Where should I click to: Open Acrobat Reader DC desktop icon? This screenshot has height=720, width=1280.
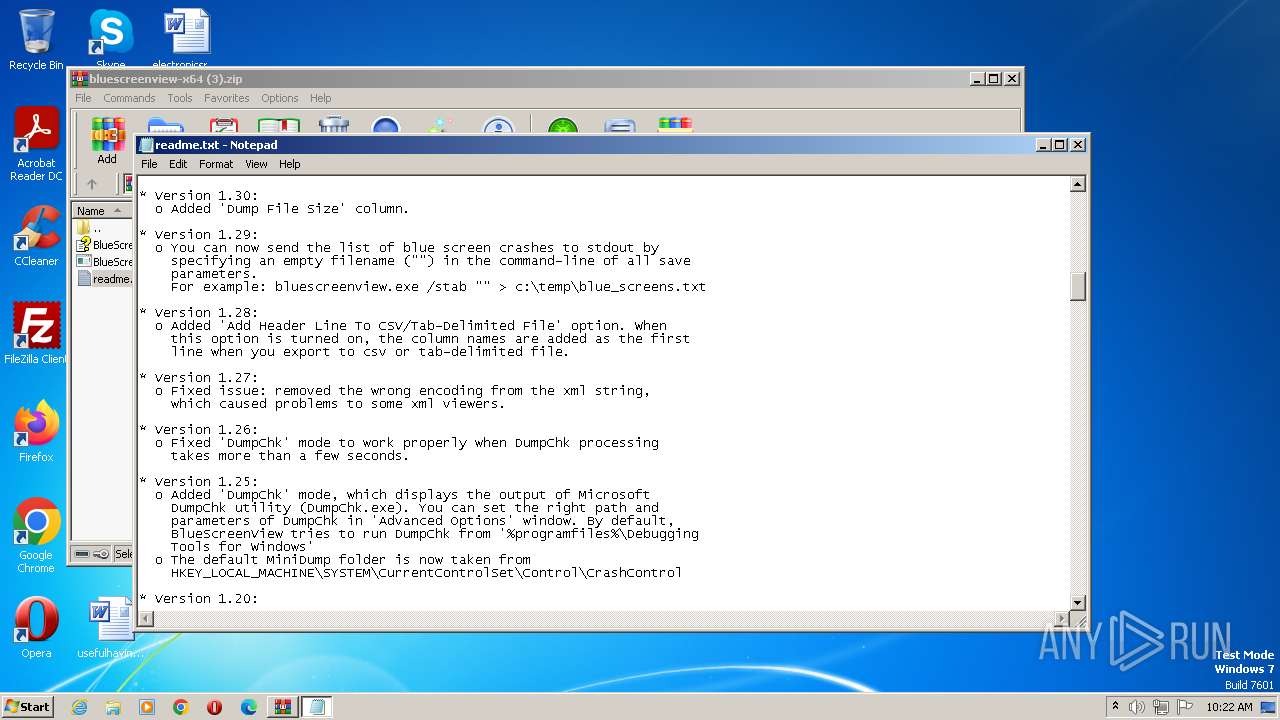(x=36, y=144)
